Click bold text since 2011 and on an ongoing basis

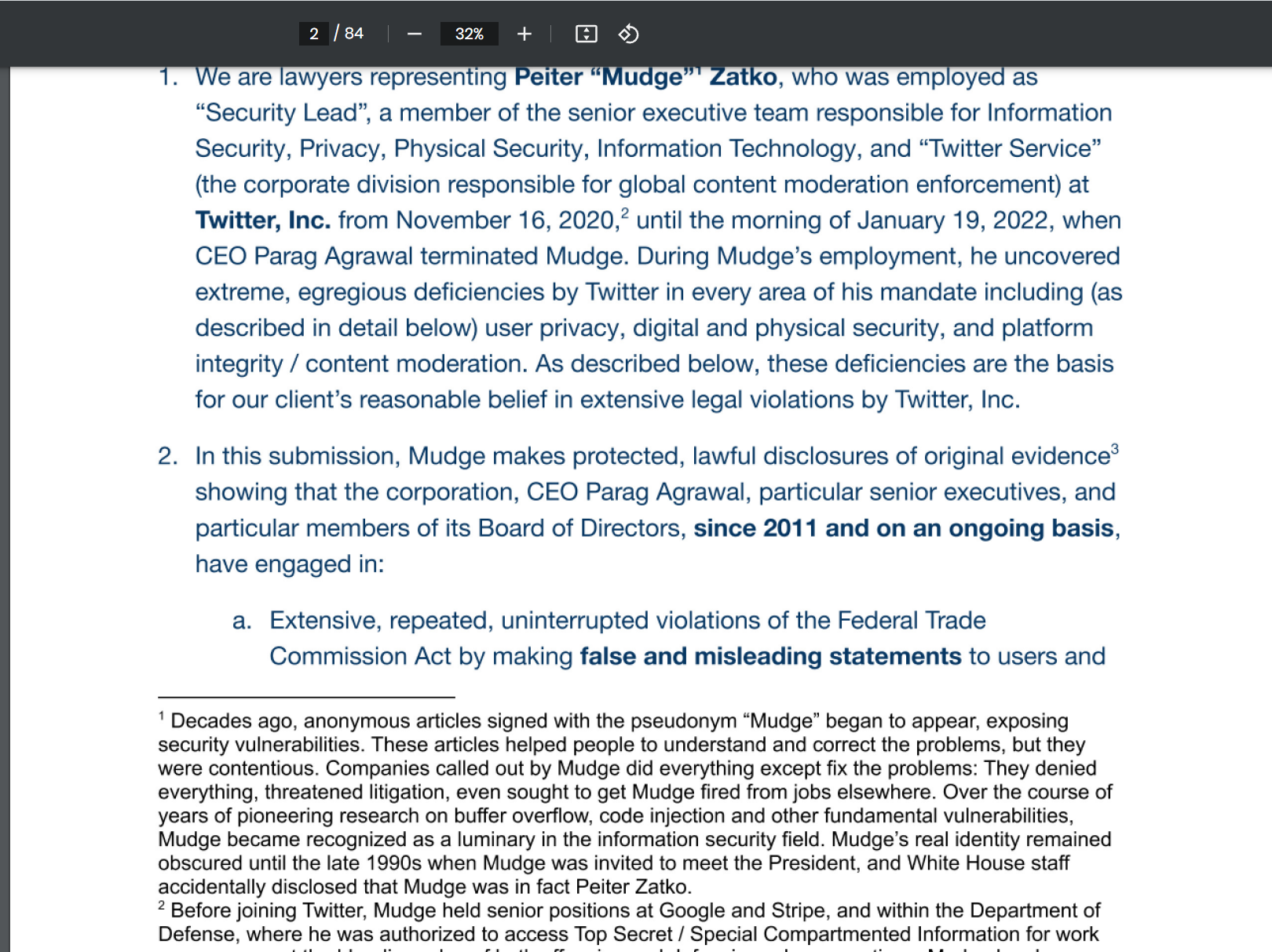click(904, 528)
